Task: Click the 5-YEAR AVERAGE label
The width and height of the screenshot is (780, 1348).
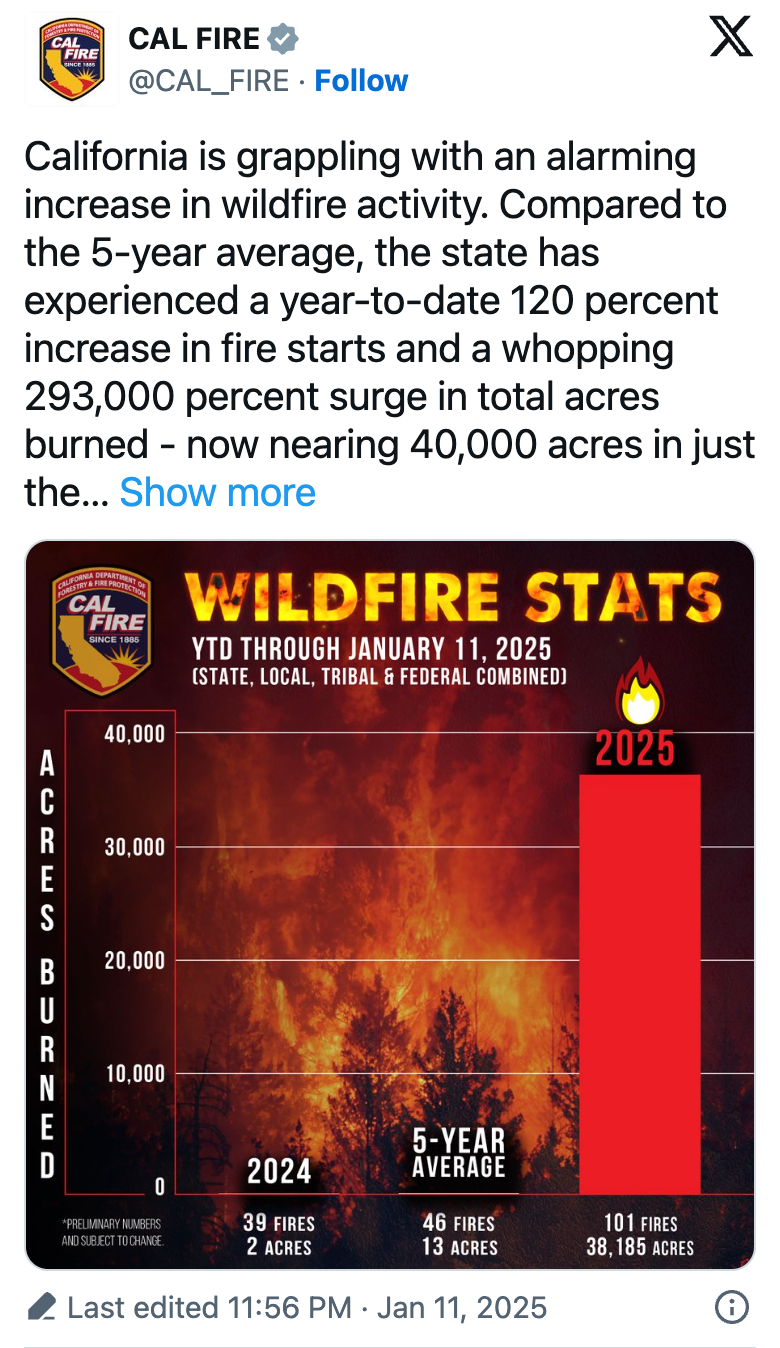Action: pos(459,1153)
